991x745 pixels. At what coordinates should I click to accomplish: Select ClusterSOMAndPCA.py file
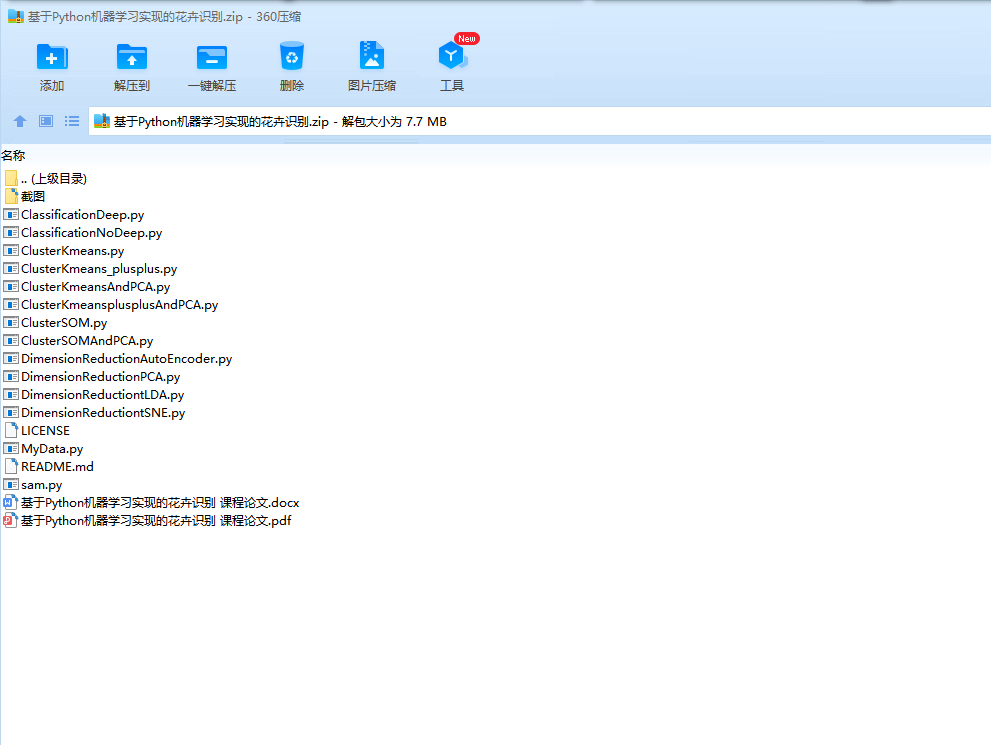tap(78, 341)
